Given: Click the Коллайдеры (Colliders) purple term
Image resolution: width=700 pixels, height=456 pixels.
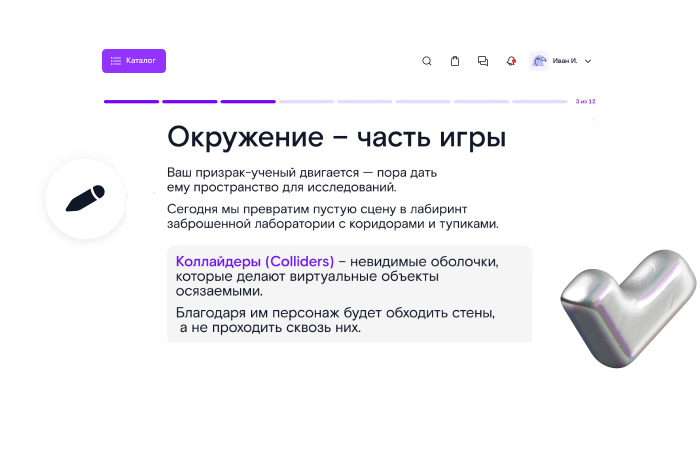Looking at the screenshot, I should pos(254,261).
